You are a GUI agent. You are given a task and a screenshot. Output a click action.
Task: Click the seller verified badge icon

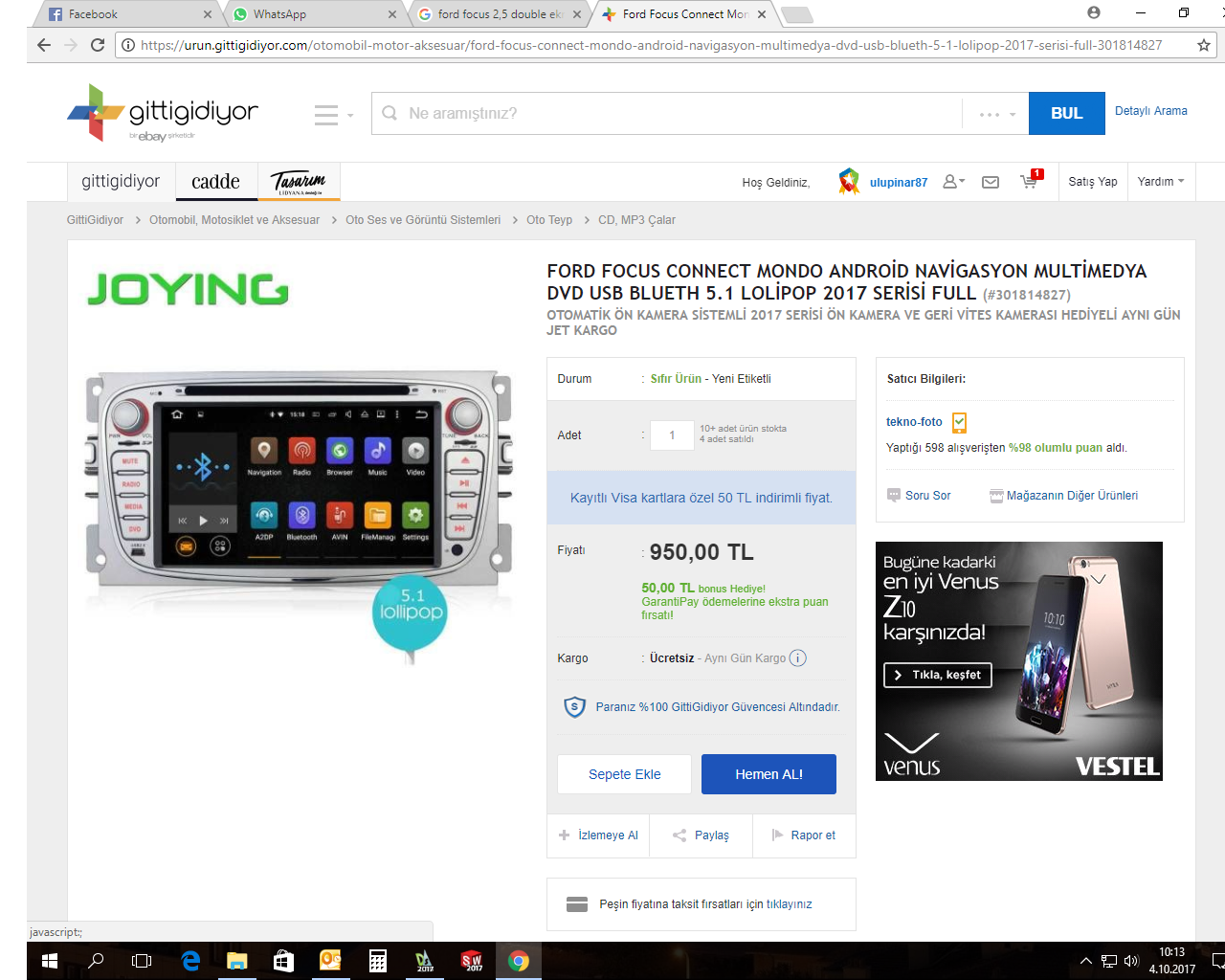point(959,422)
